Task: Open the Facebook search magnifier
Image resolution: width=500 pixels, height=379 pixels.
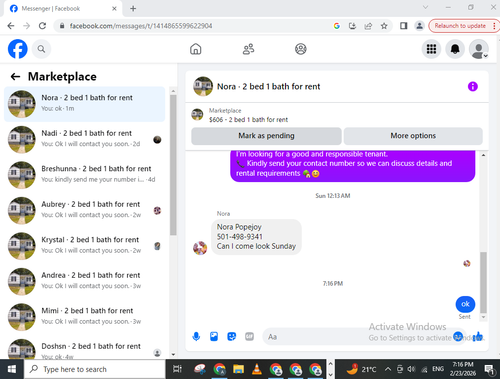Action: click(x=41, y=49)
